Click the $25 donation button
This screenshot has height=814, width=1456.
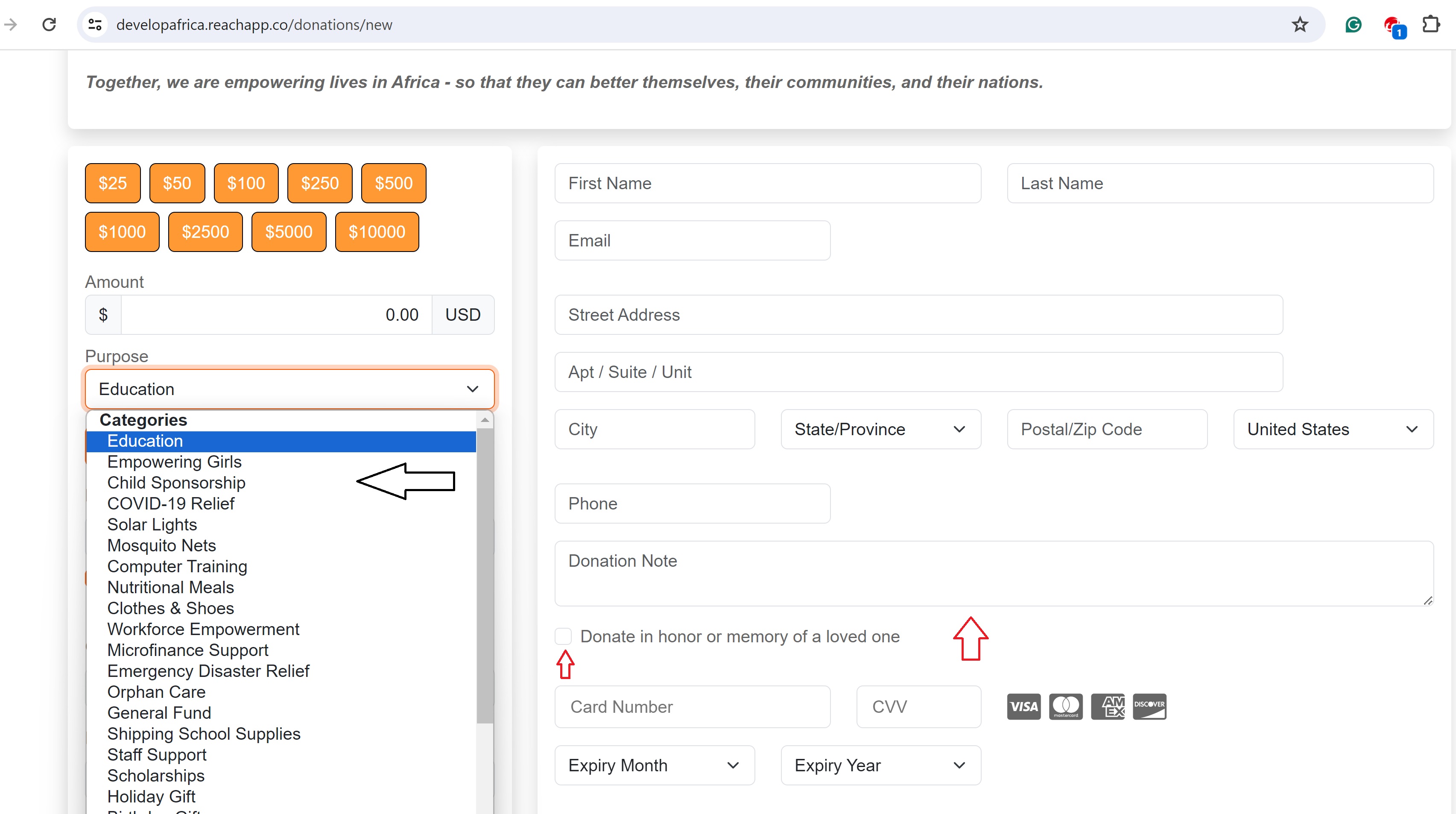pyautogui.click(x=112, y=183)
